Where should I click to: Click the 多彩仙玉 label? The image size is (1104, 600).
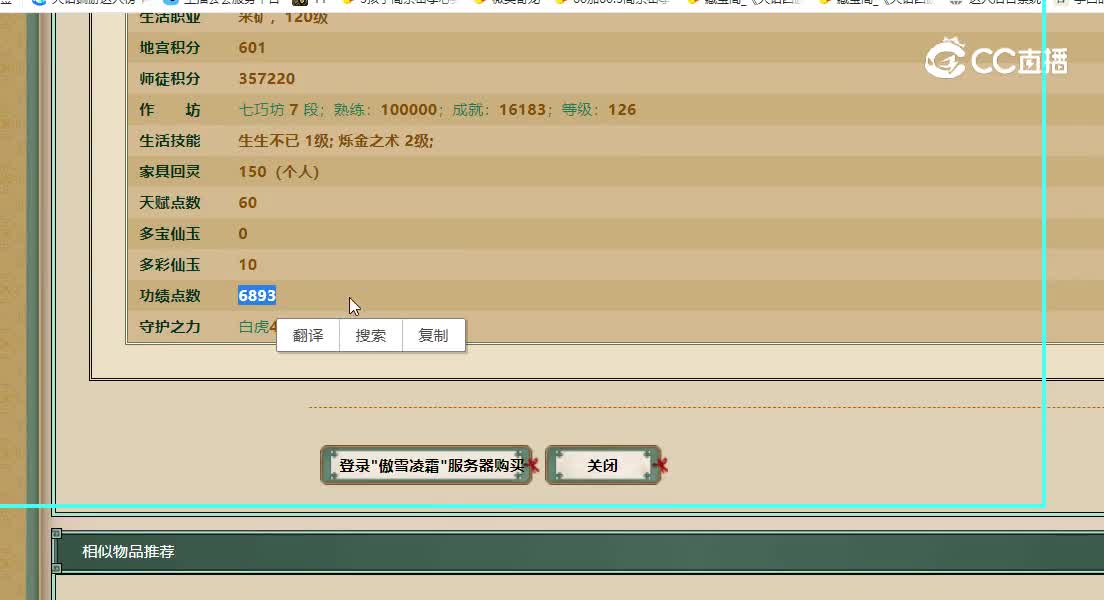170,265
